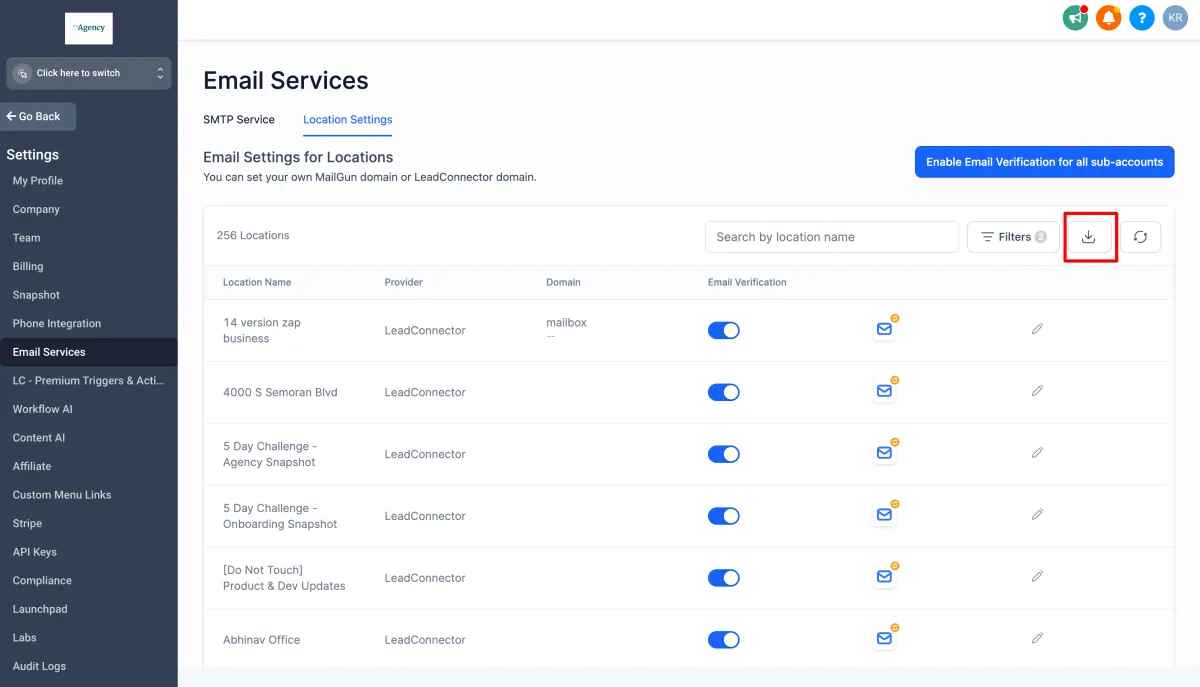Open the 'Click here to switch' account dropdown
This screenshot has width=1200, height=687.
point(89,73)
